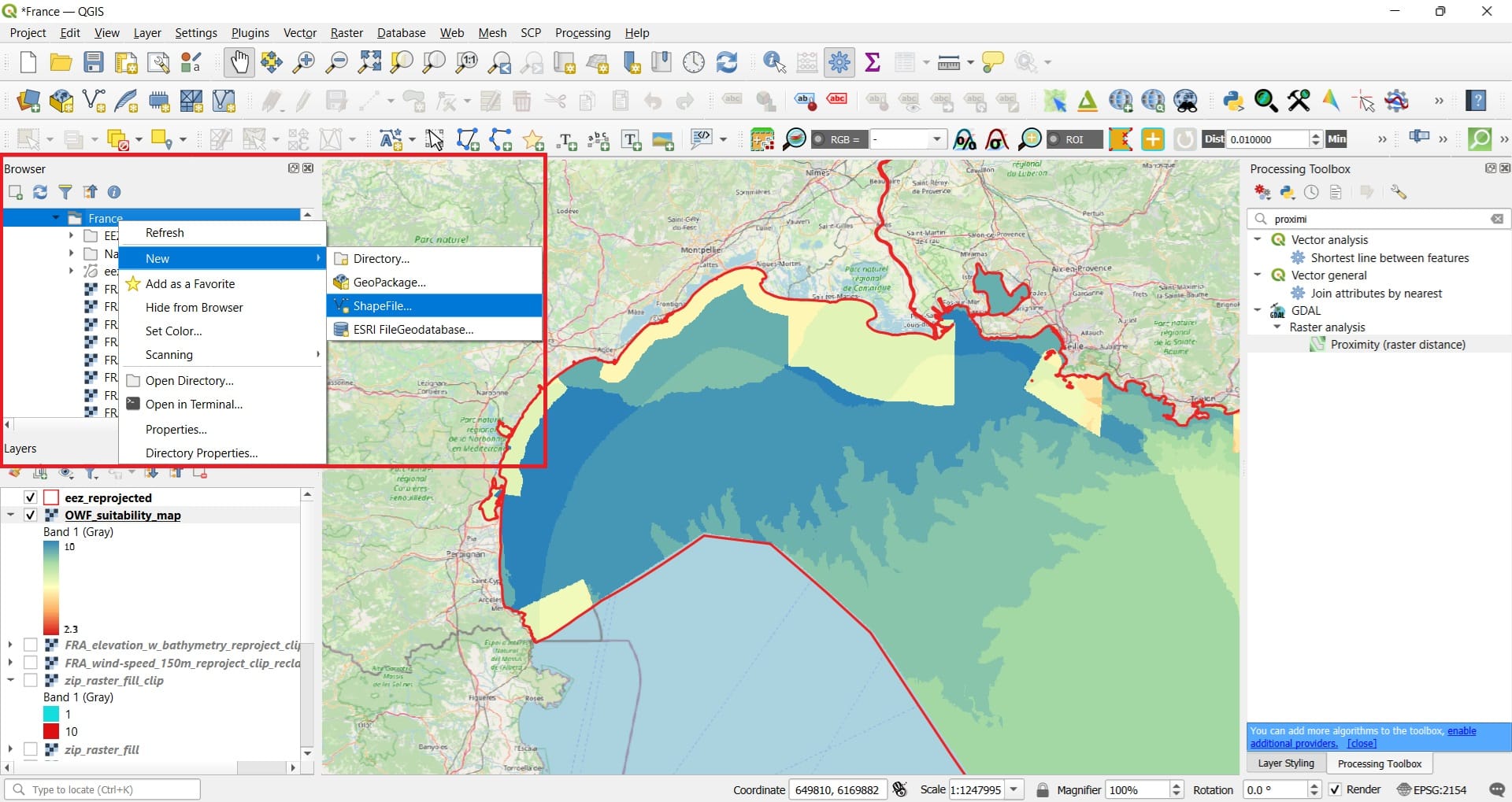Open Proximity (raster distance) algorithm
The height and width of the screenshot is (802, 1512).
1398,344
